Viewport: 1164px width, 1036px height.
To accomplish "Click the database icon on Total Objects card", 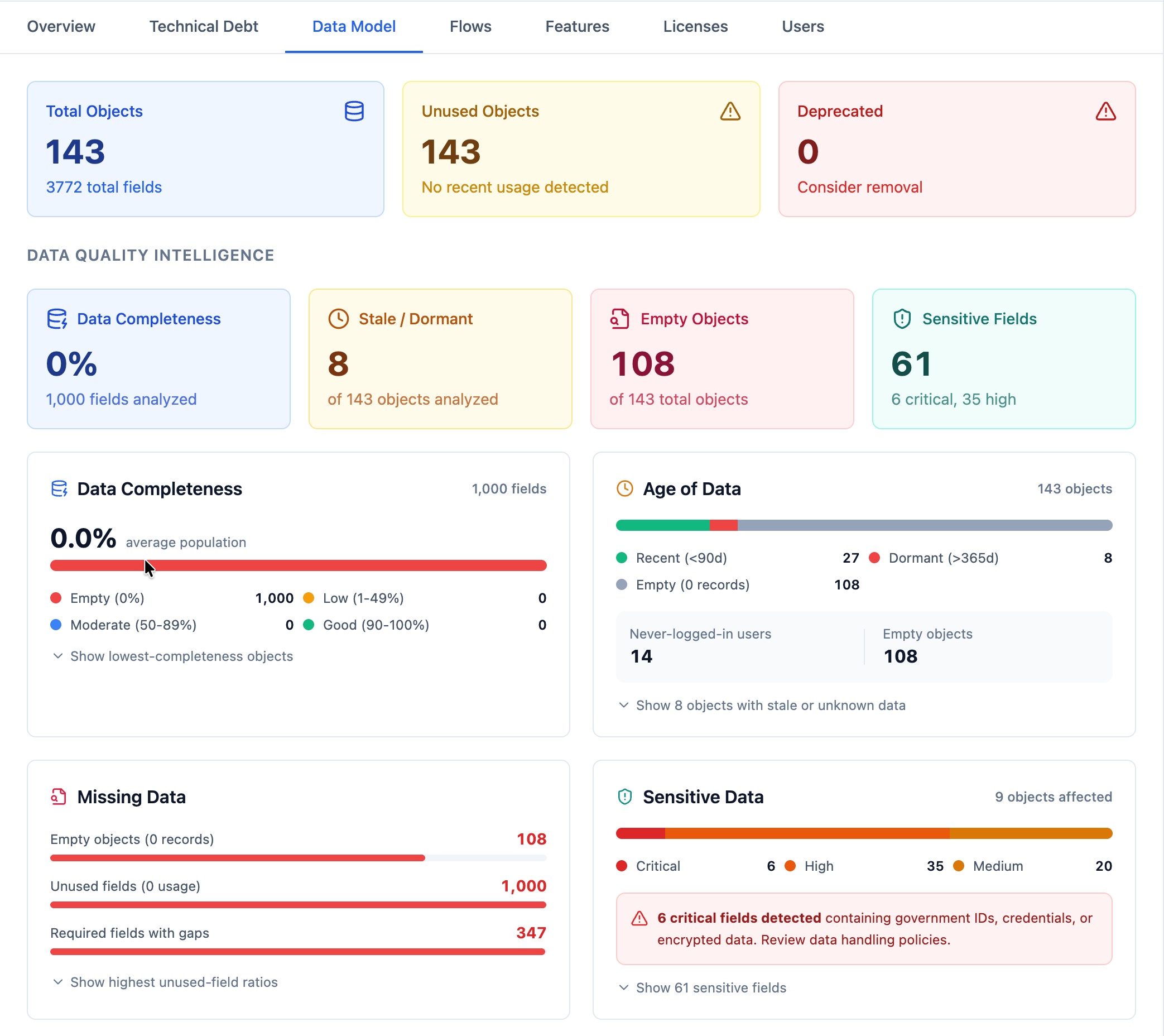I will [x=354, y=111].
